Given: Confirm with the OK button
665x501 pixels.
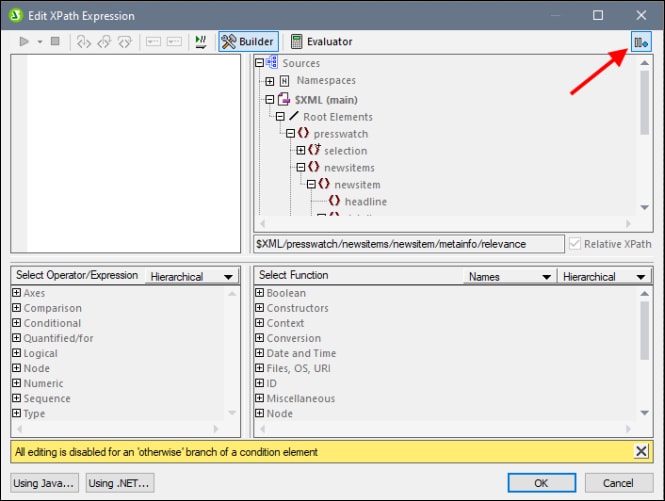Looking at the screenshot, I should pos(542,483).
